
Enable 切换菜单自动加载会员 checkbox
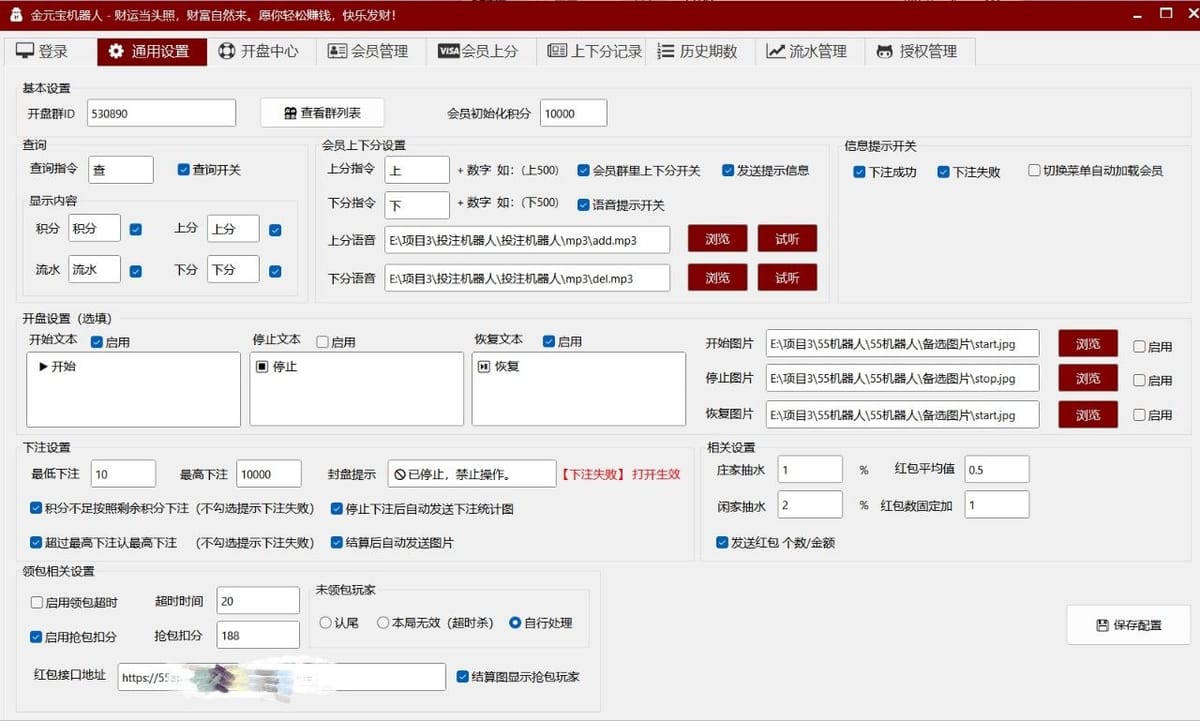(x=1035, y=171)
